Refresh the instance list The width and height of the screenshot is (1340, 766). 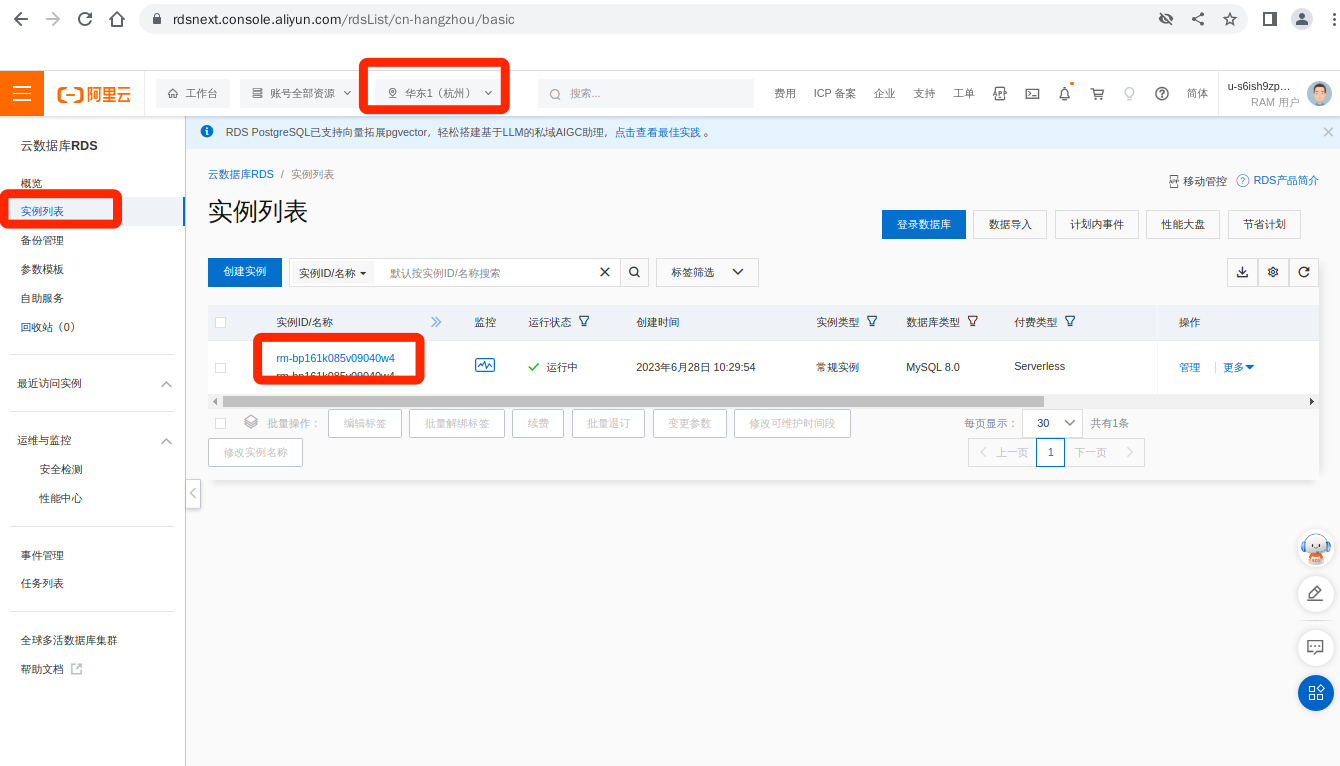[1303, 272]
